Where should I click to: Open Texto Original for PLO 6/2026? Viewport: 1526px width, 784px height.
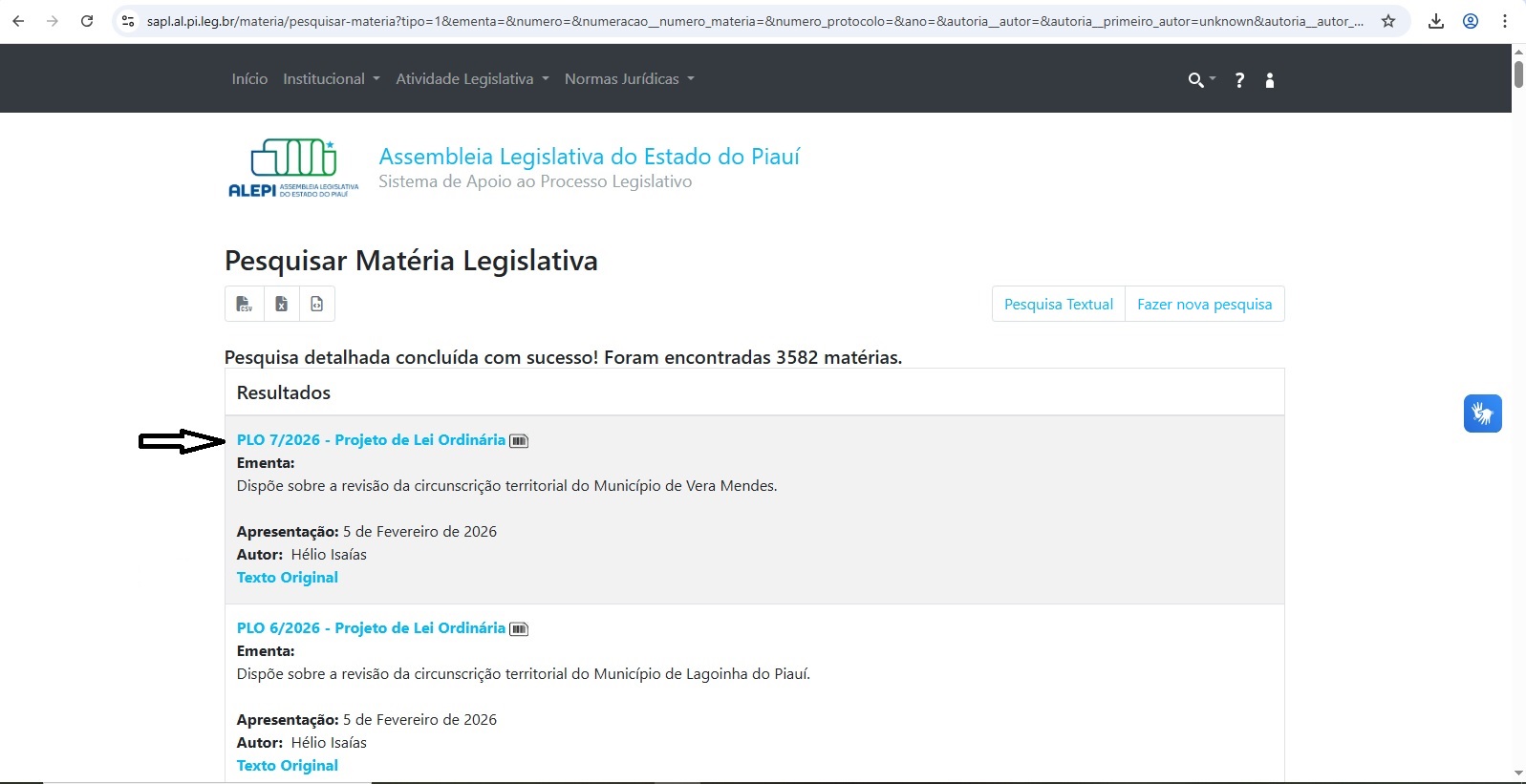pos(287,765)
